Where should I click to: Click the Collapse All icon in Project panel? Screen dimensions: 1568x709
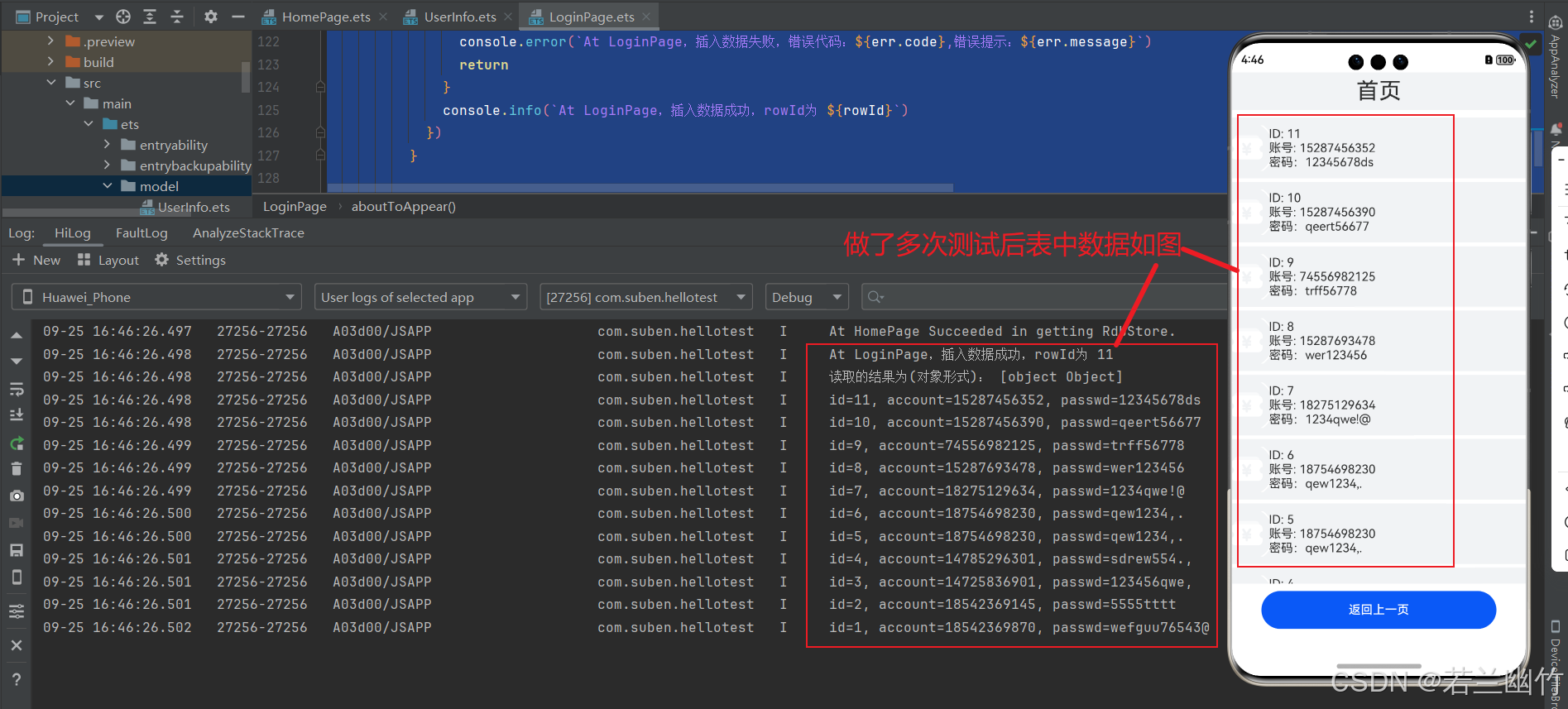[x=177, y=17]
